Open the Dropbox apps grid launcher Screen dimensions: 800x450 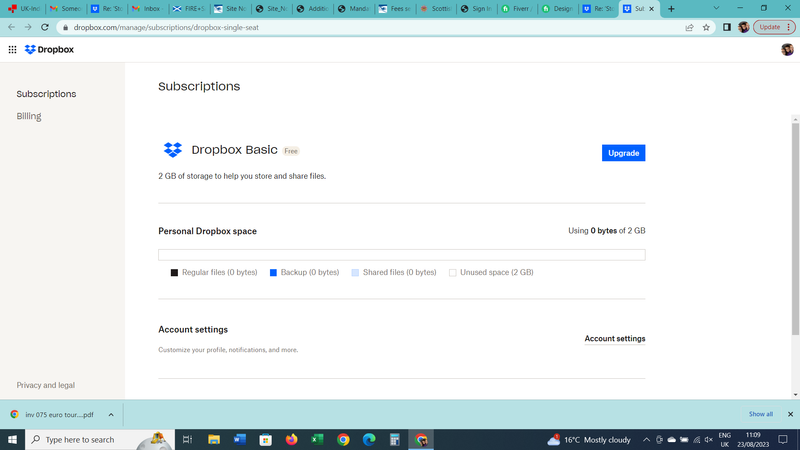12,49
